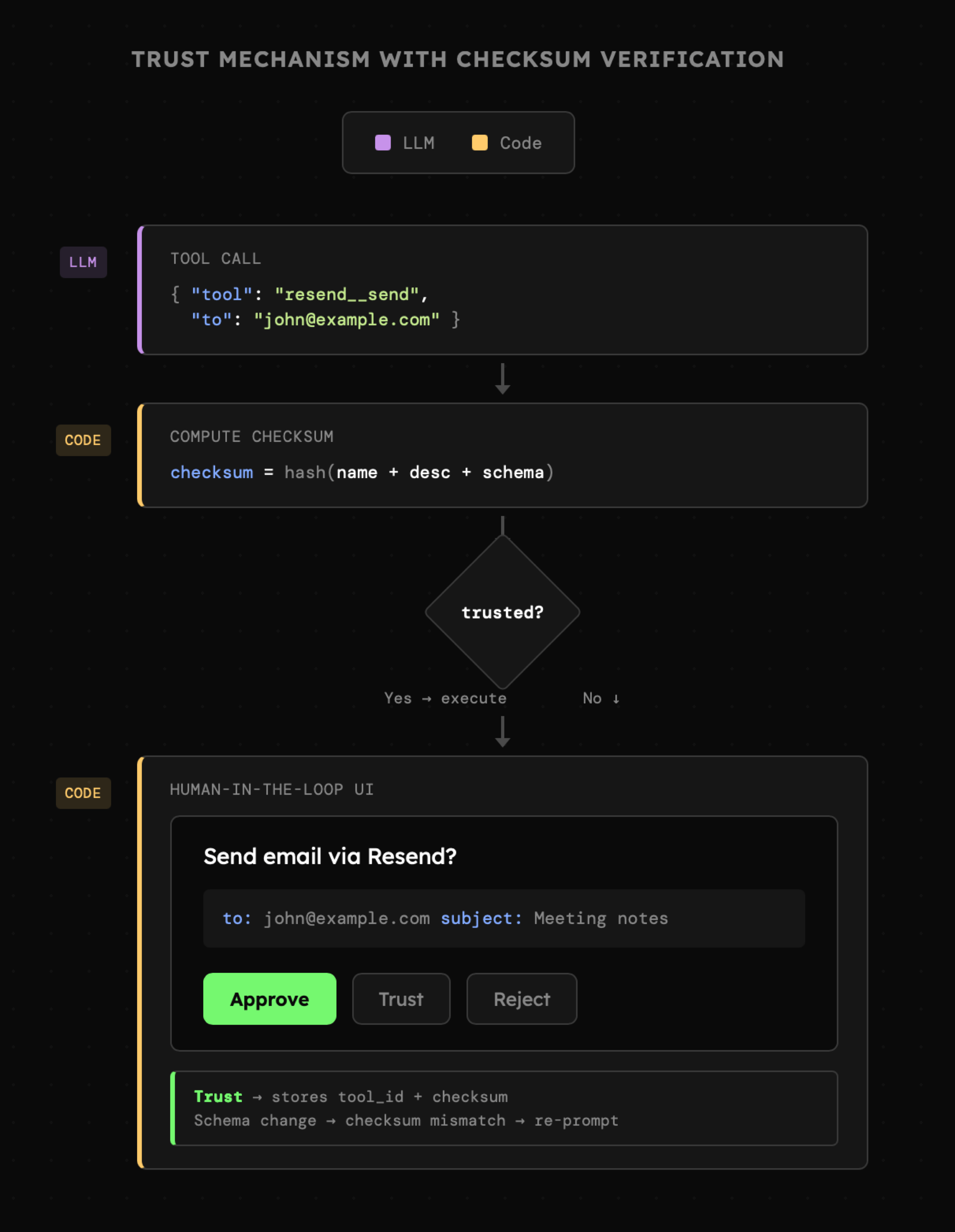Click the CODE badge beside Compute Checksum

click(x=83, y=440)
